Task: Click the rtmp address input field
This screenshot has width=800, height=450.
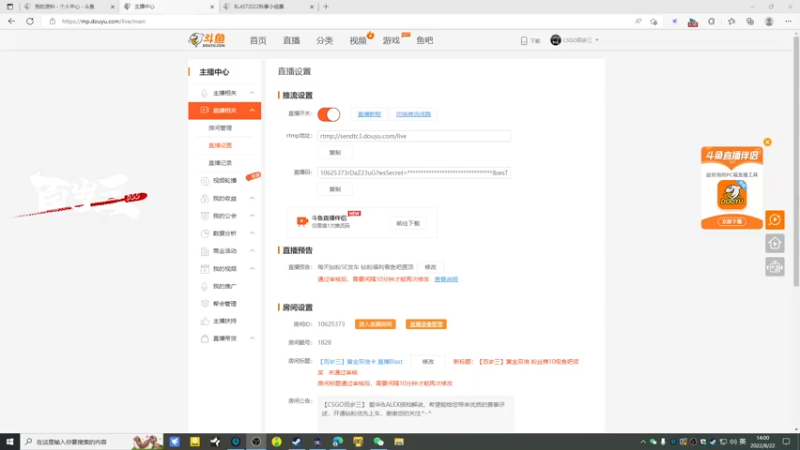Action: [414, 136]
